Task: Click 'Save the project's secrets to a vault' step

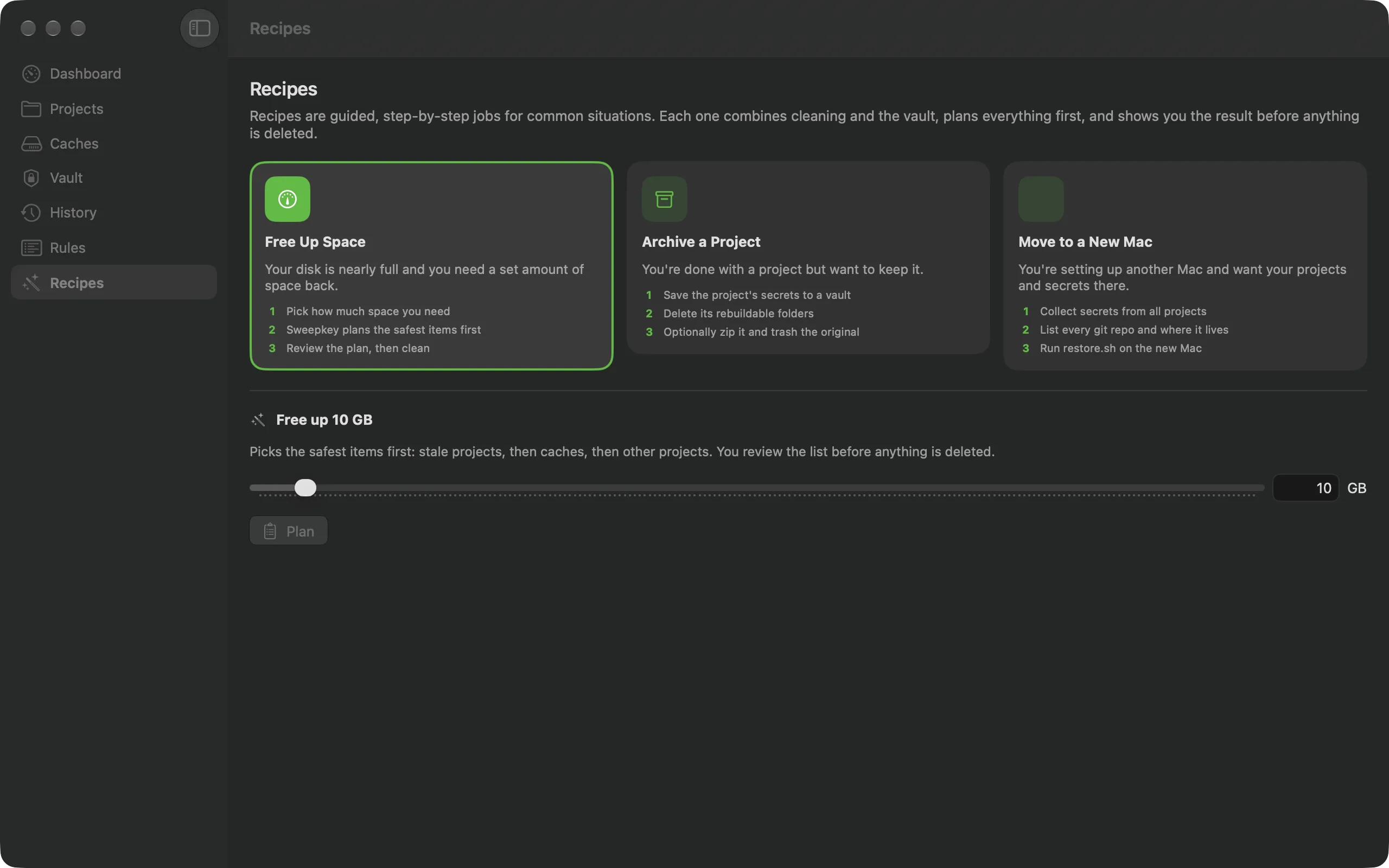Action: [x=756, y=295]
